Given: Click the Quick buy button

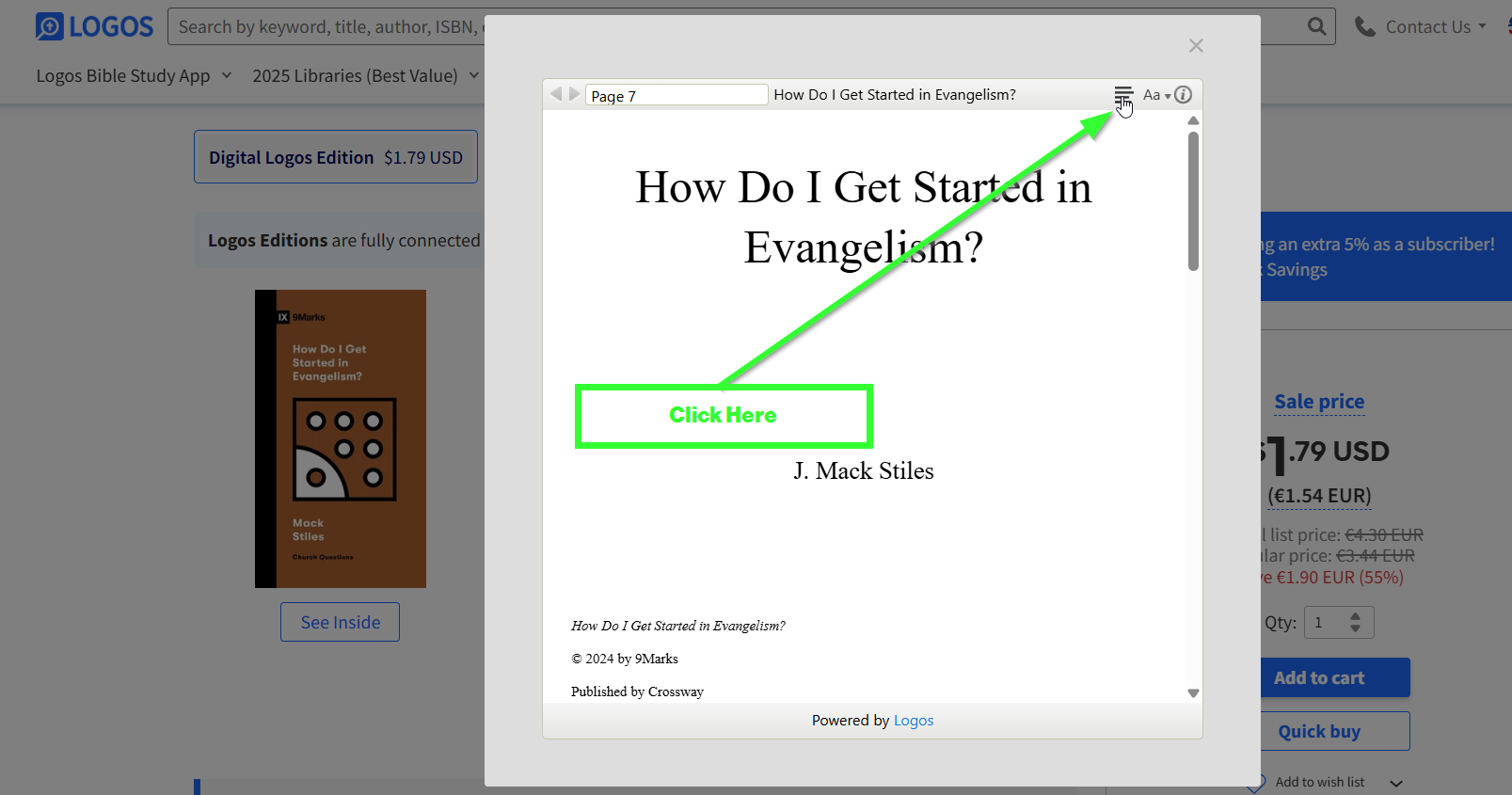Looking at the screenshot, I should [1334, 731].
